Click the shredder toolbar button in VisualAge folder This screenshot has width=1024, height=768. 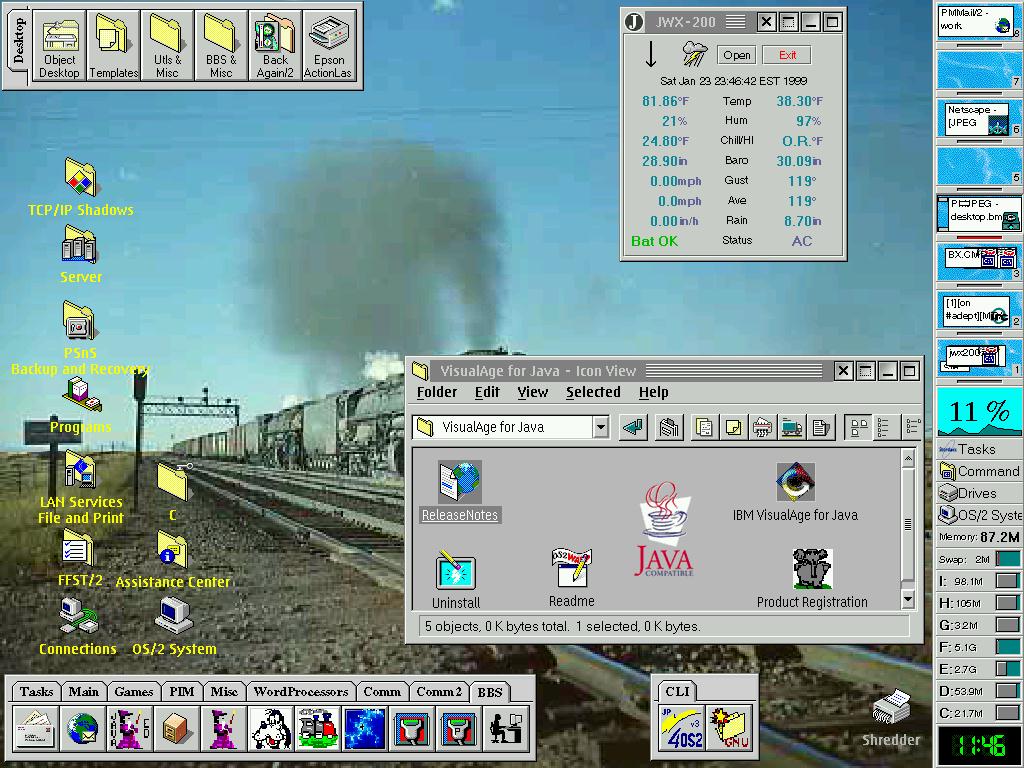762,428
